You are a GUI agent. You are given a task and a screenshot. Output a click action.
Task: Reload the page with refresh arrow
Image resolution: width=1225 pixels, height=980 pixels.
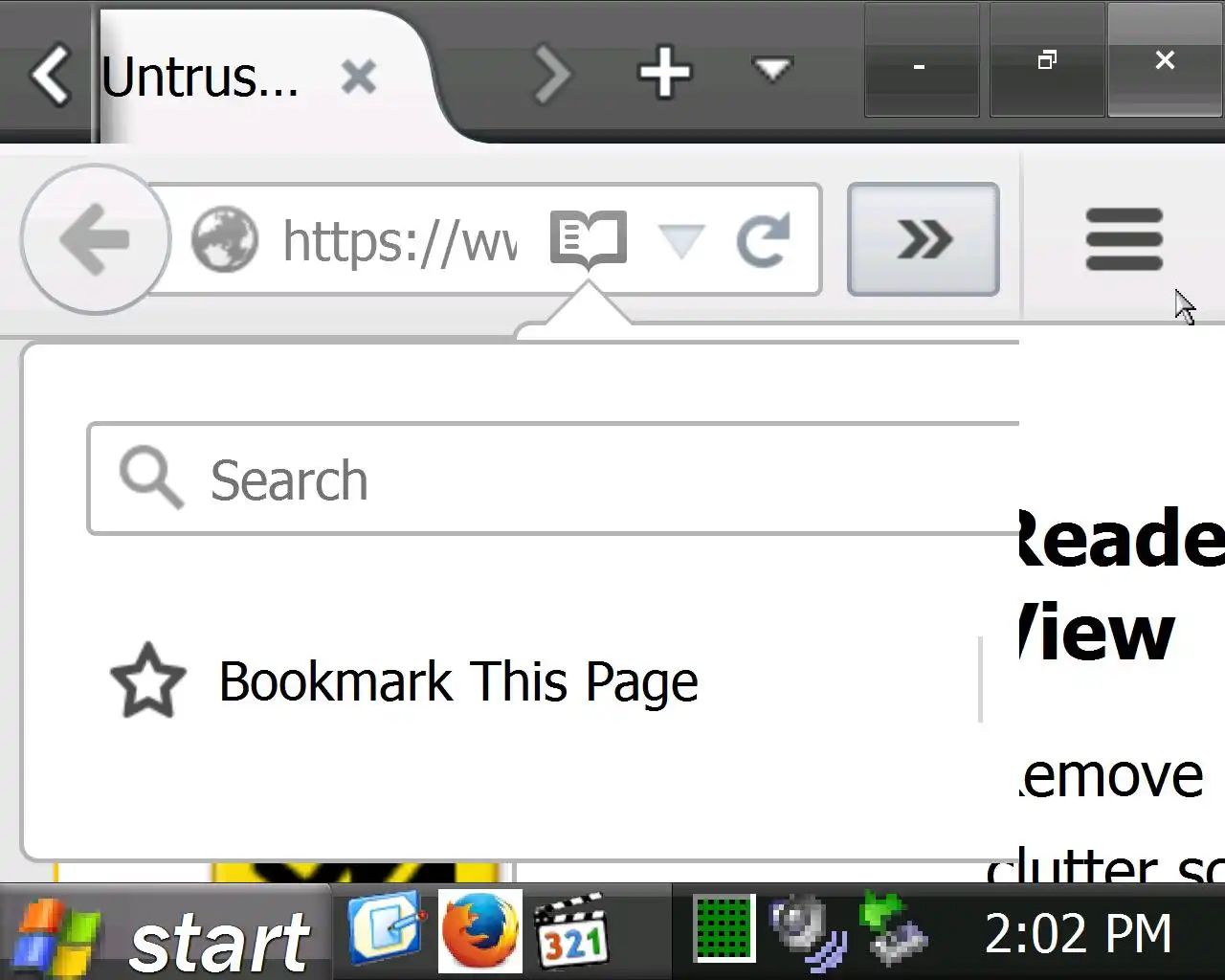(x=763, y=239)
